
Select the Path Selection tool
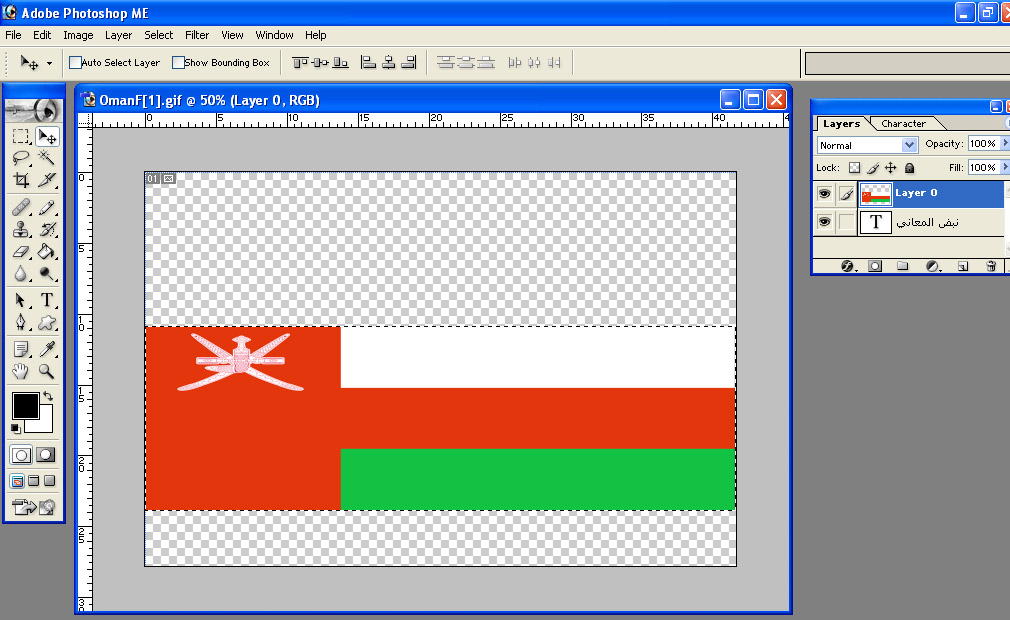point(21,301)
